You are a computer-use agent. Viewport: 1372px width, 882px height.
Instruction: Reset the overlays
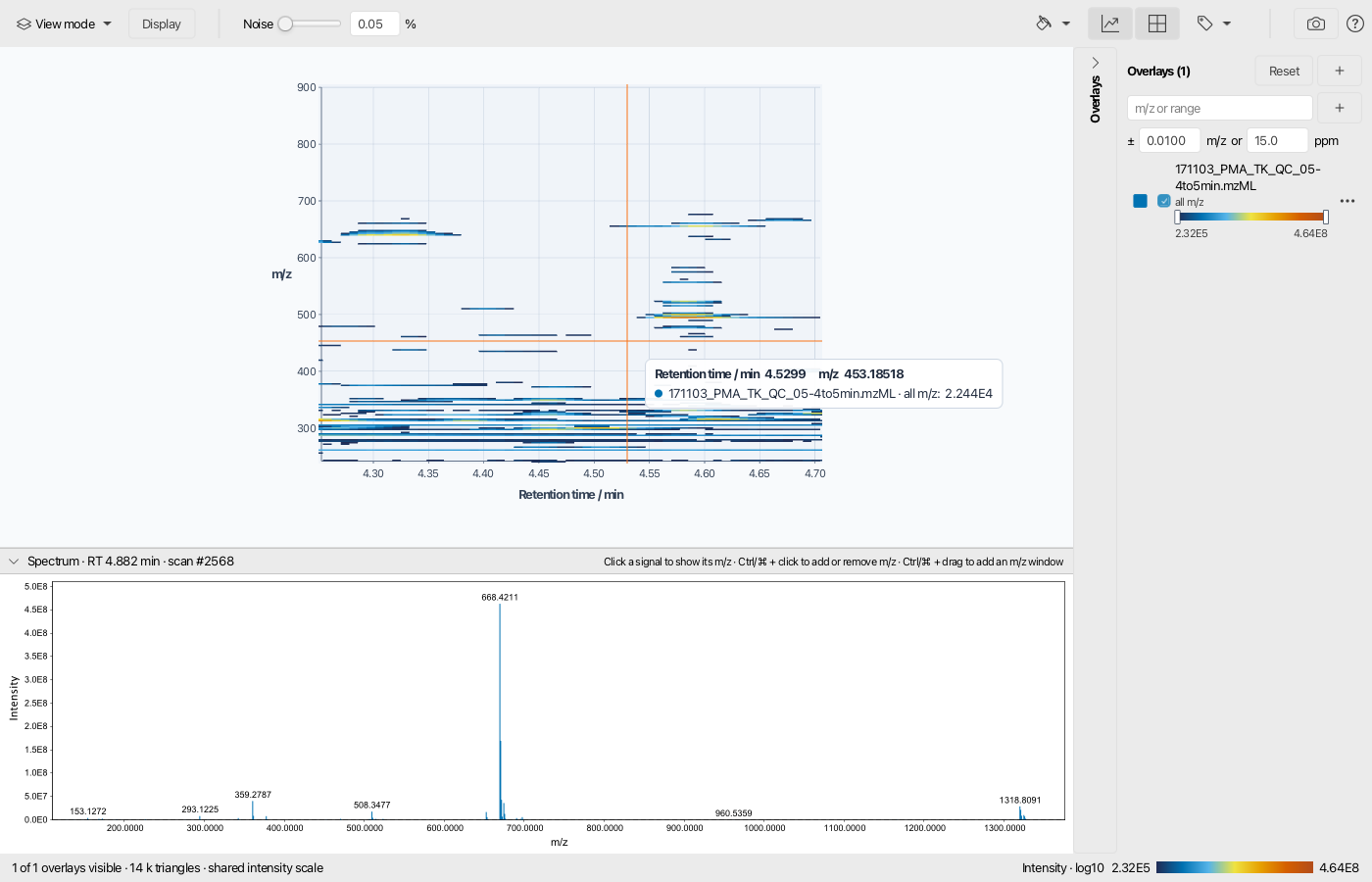coord(1284,71)
